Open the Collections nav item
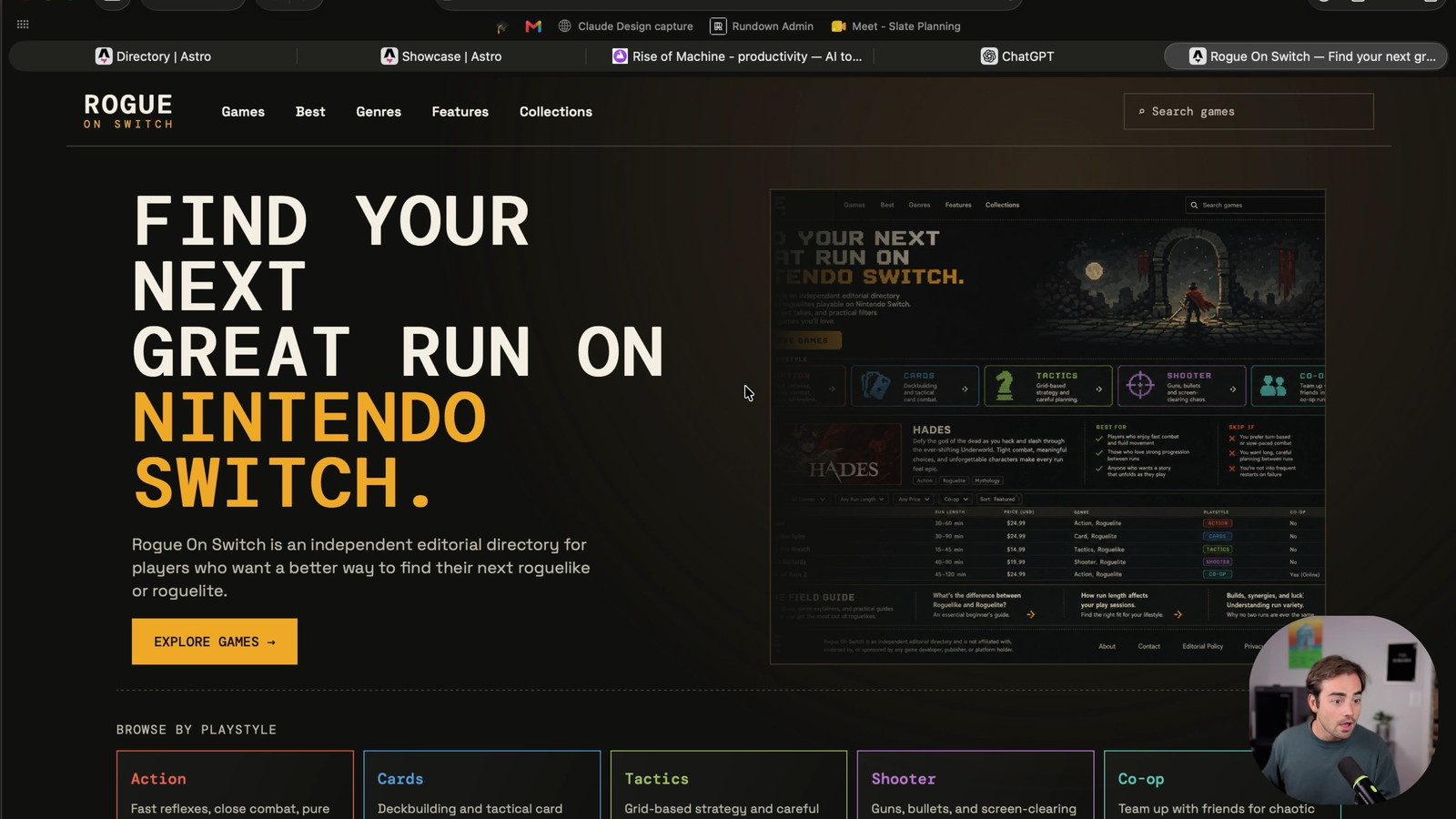The width and height of the screenshot is (1456, 819). coord(556,112)
